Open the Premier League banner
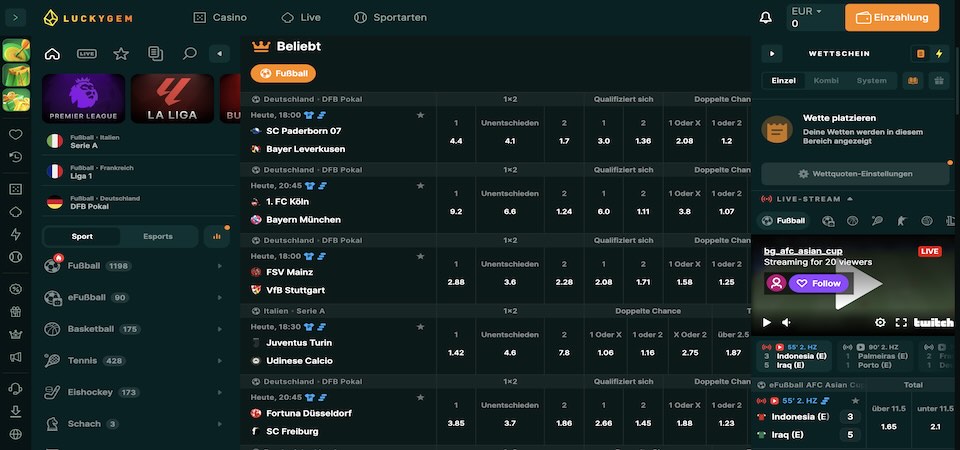This screenshot has width=960, height=450. coord(83,99)
